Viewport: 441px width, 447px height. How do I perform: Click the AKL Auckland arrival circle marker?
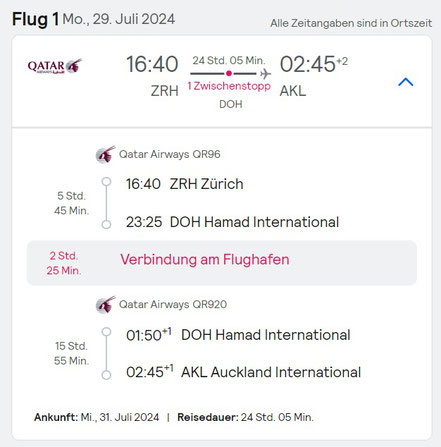tap(106, 375)
